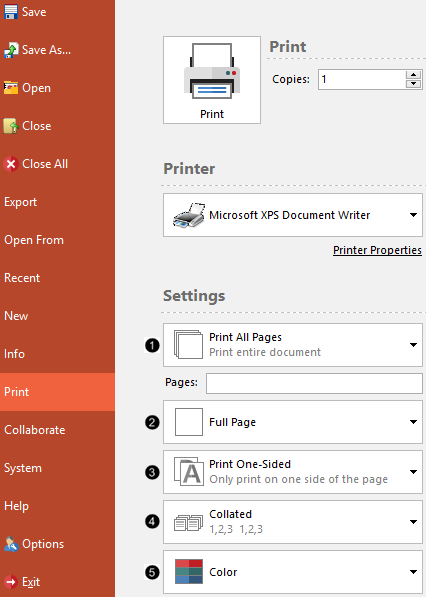The width and height of the screenshot is (426, 597).
Task: Click the Save As... label
Action: (x=46, y=50)
